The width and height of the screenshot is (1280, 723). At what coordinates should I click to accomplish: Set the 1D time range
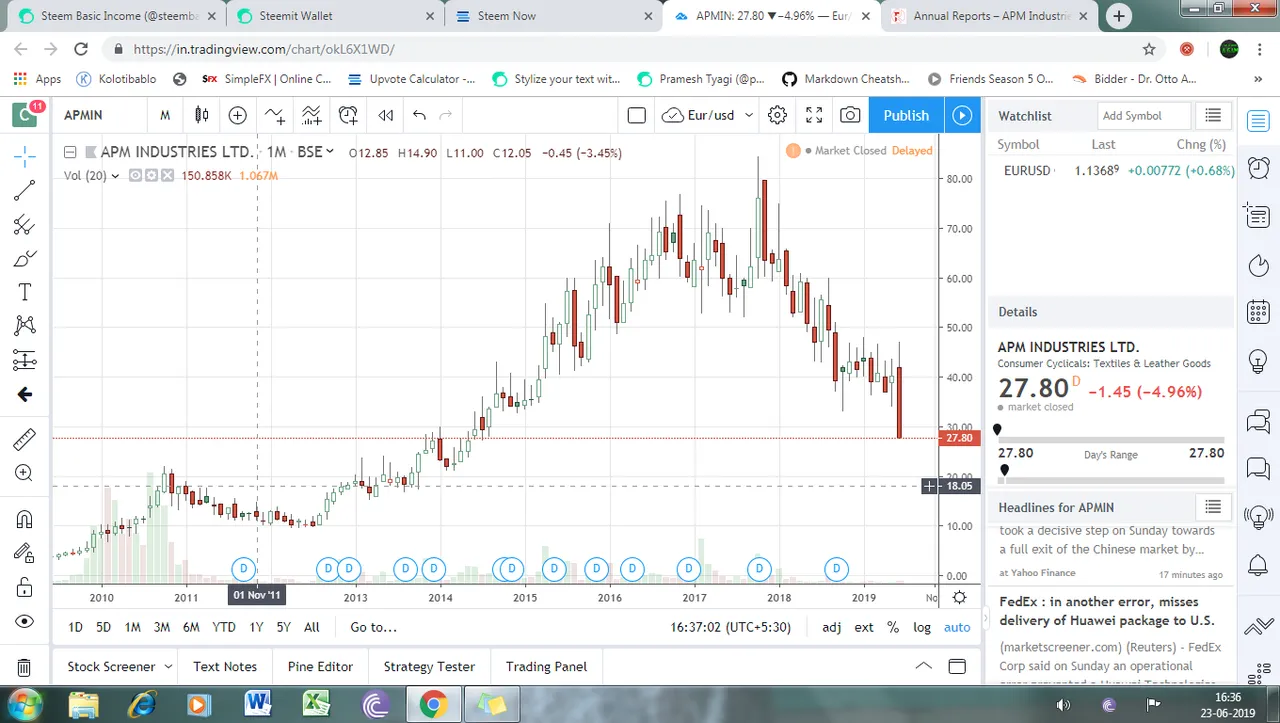tap(75, 627)
